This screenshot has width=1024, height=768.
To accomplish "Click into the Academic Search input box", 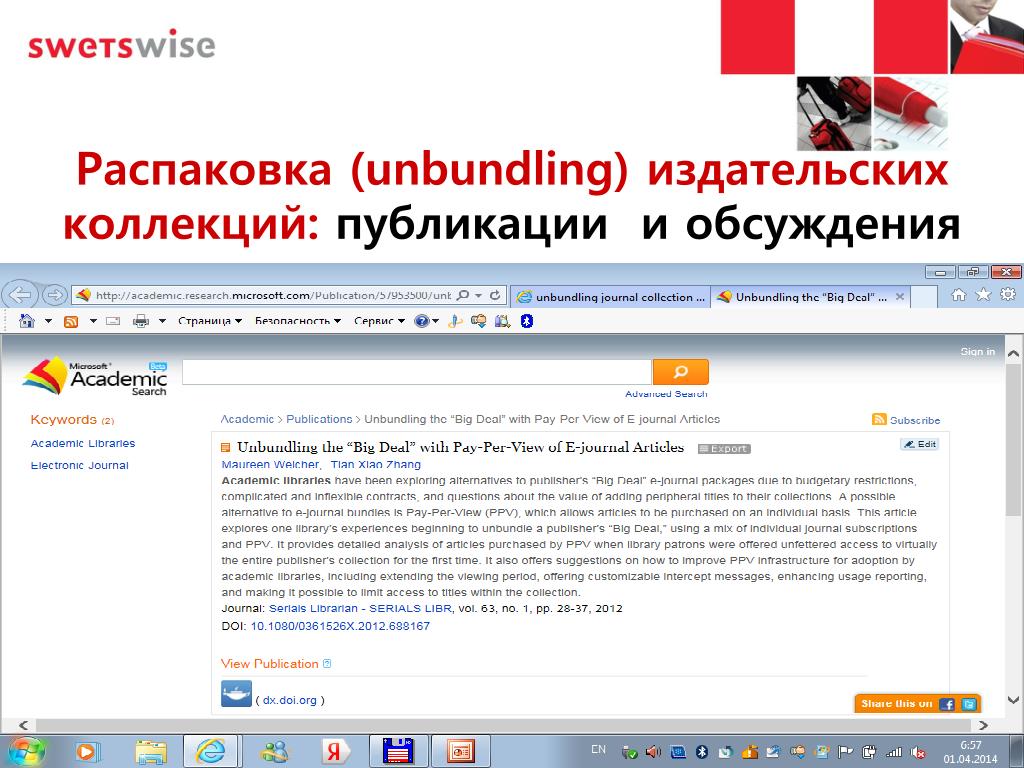I will point(417,372).
